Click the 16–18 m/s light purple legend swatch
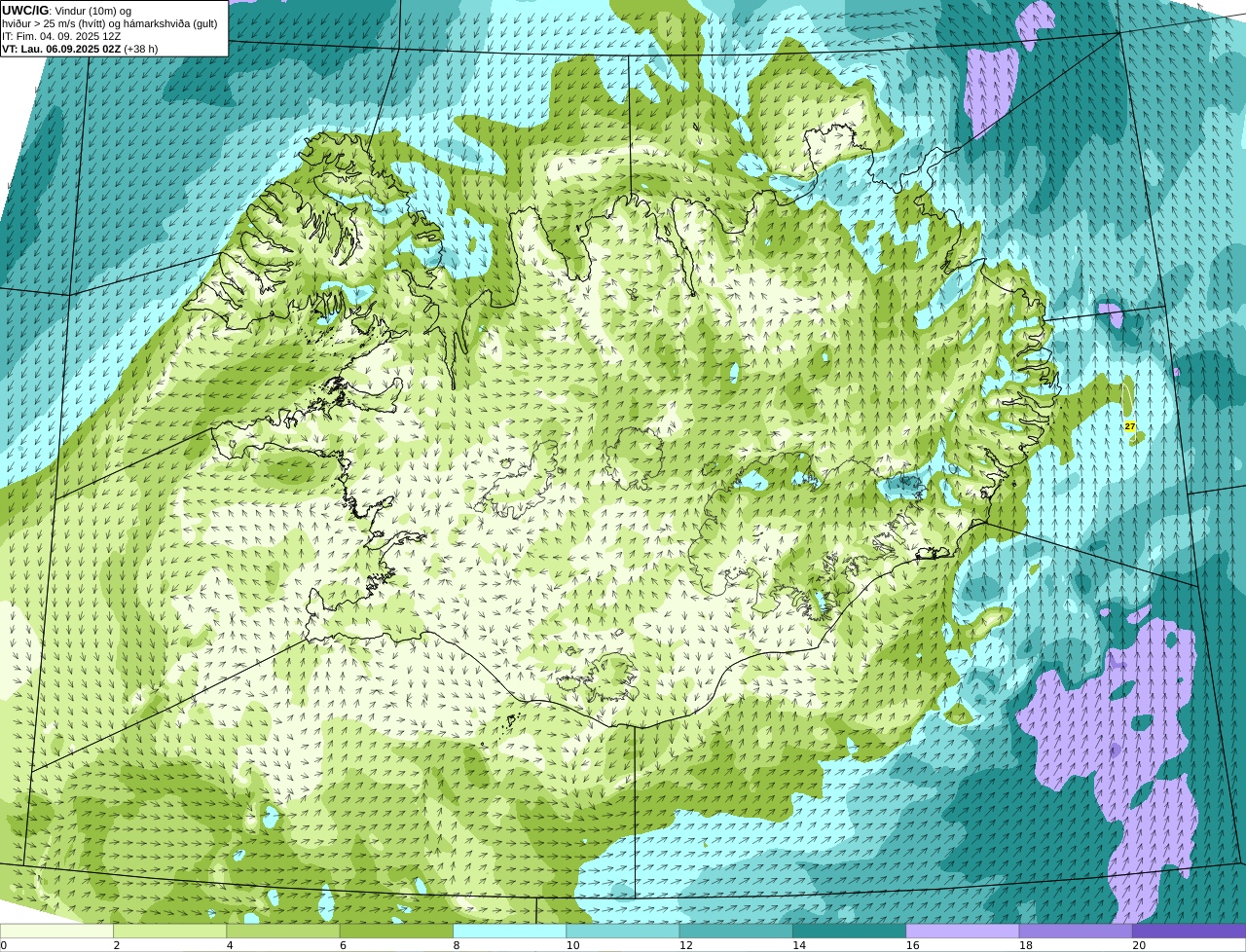 click(x=963, y=931)
